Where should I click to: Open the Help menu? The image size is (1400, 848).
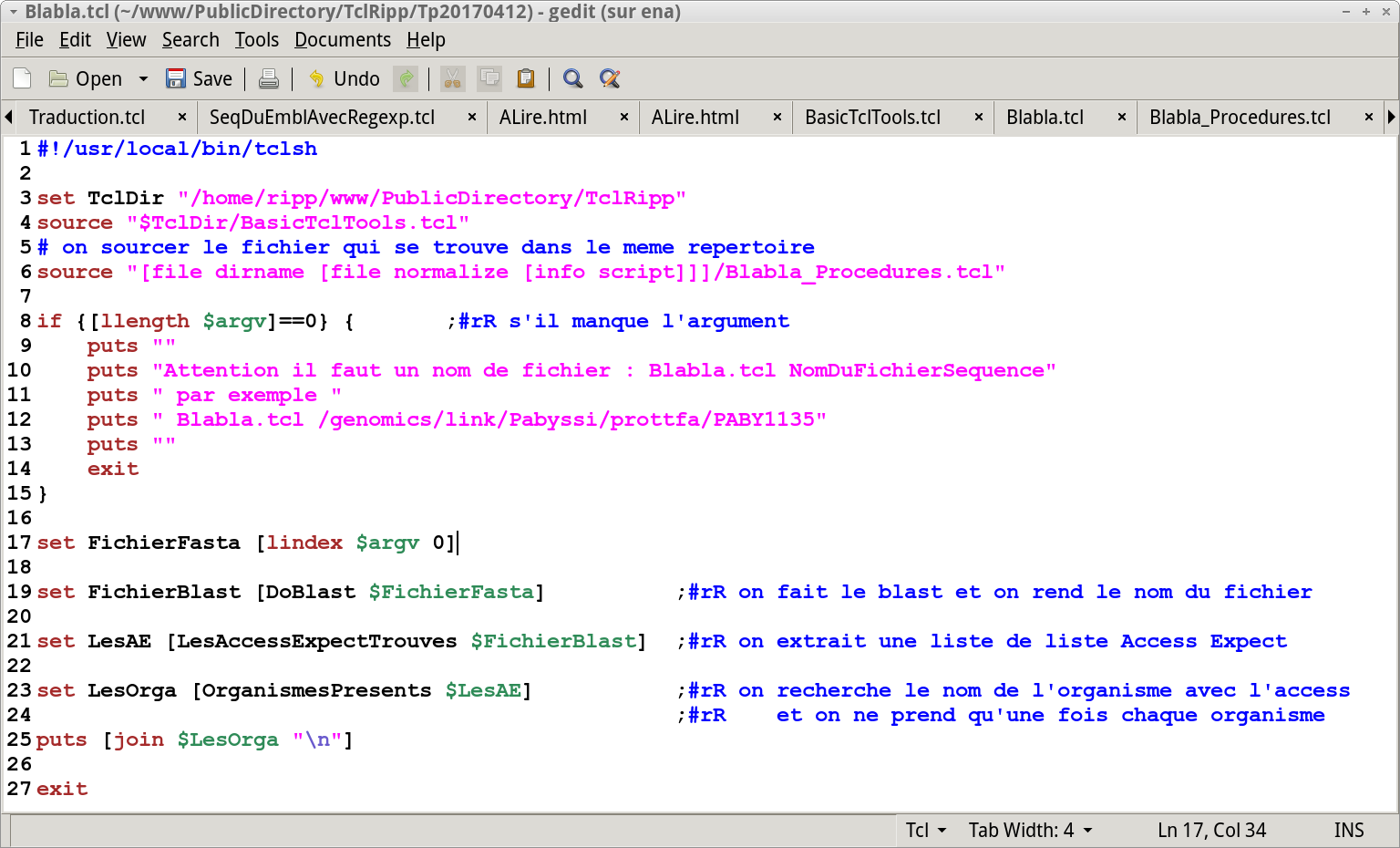pos(426,40)
